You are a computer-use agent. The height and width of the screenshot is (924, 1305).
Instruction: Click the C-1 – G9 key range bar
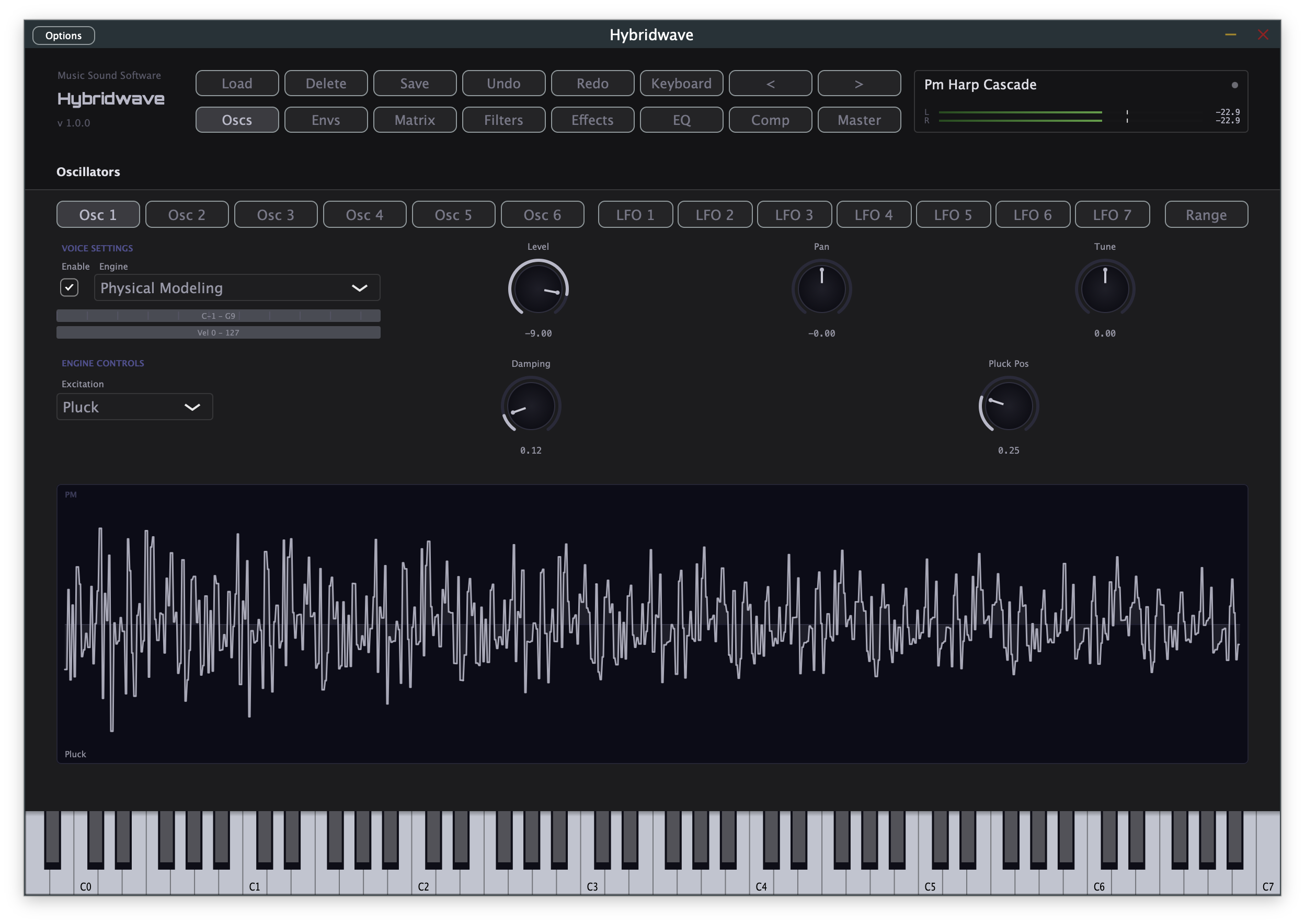(218, 315)
